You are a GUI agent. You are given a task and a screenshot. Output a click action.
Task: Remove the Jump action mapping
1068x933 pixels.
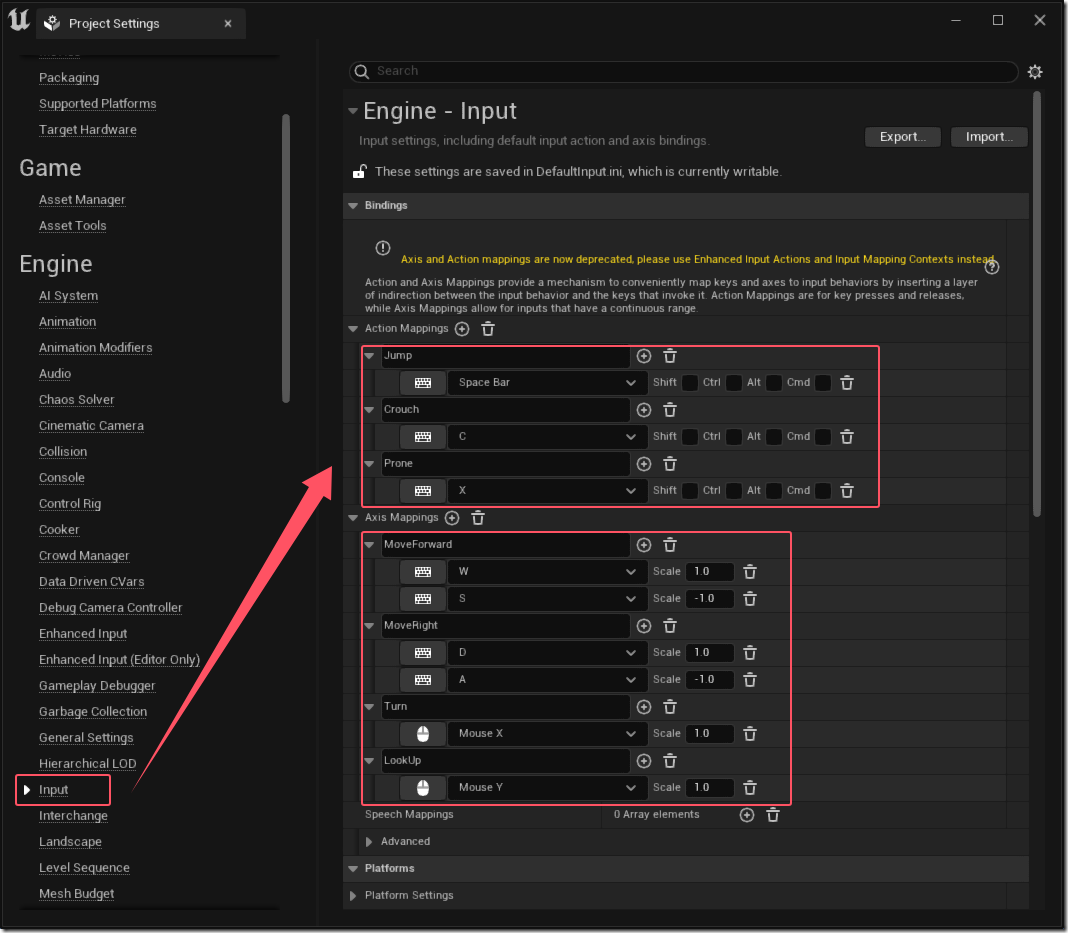[670, 355]
